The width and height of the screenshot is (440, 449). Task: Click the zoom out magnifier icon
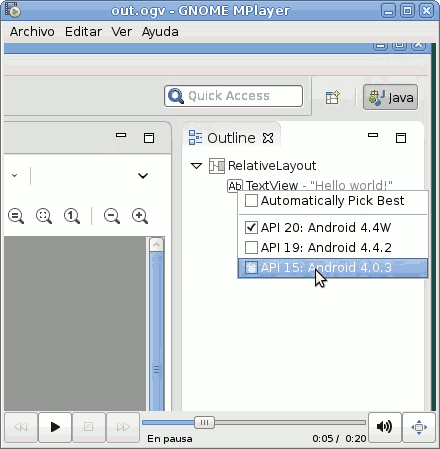tap(112, 216)
